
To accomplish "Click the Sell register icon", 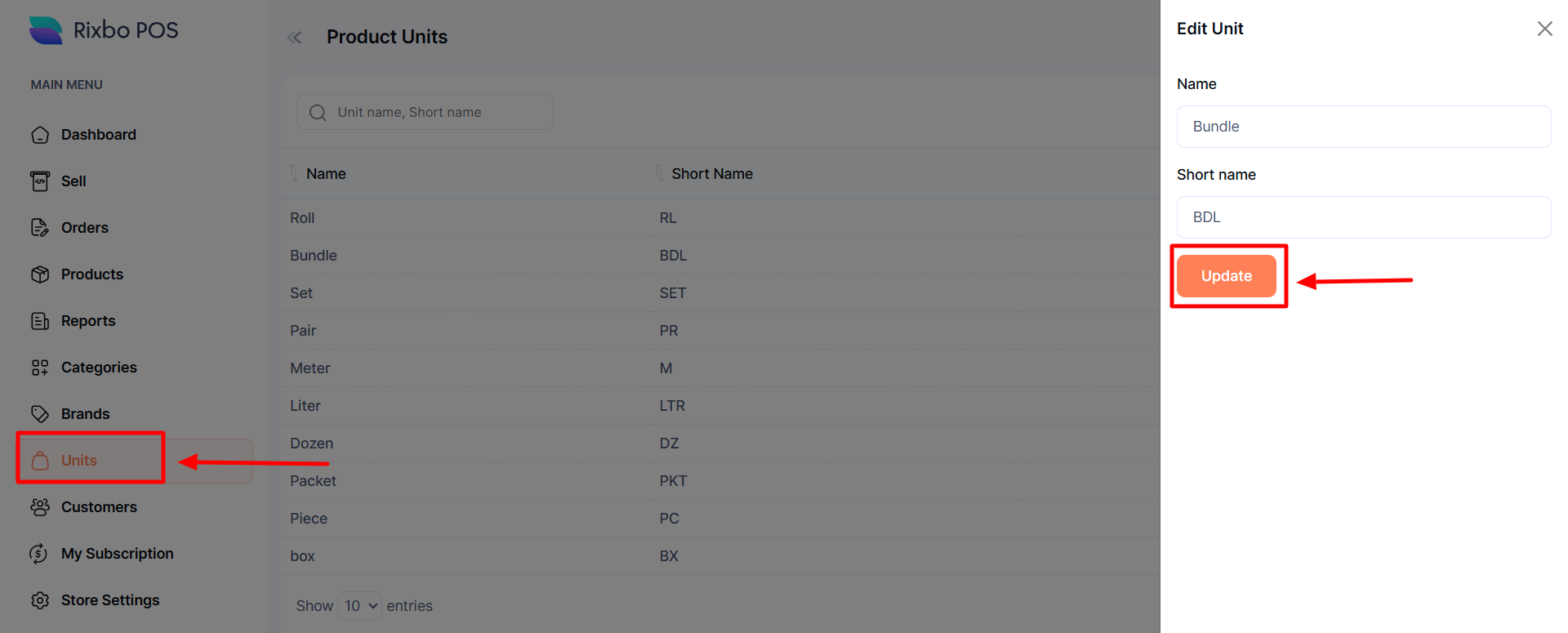I will pos(40,181).
